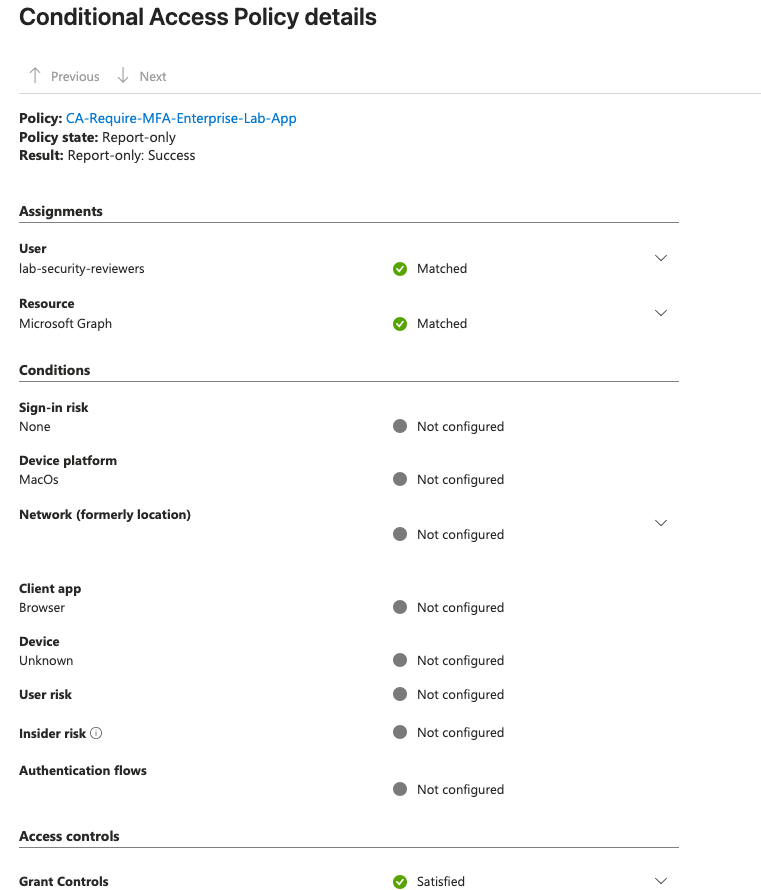This screenshot has height=890, width=761.
Task: Expand the Resource assignment chevron
Action: pos(661,313)
